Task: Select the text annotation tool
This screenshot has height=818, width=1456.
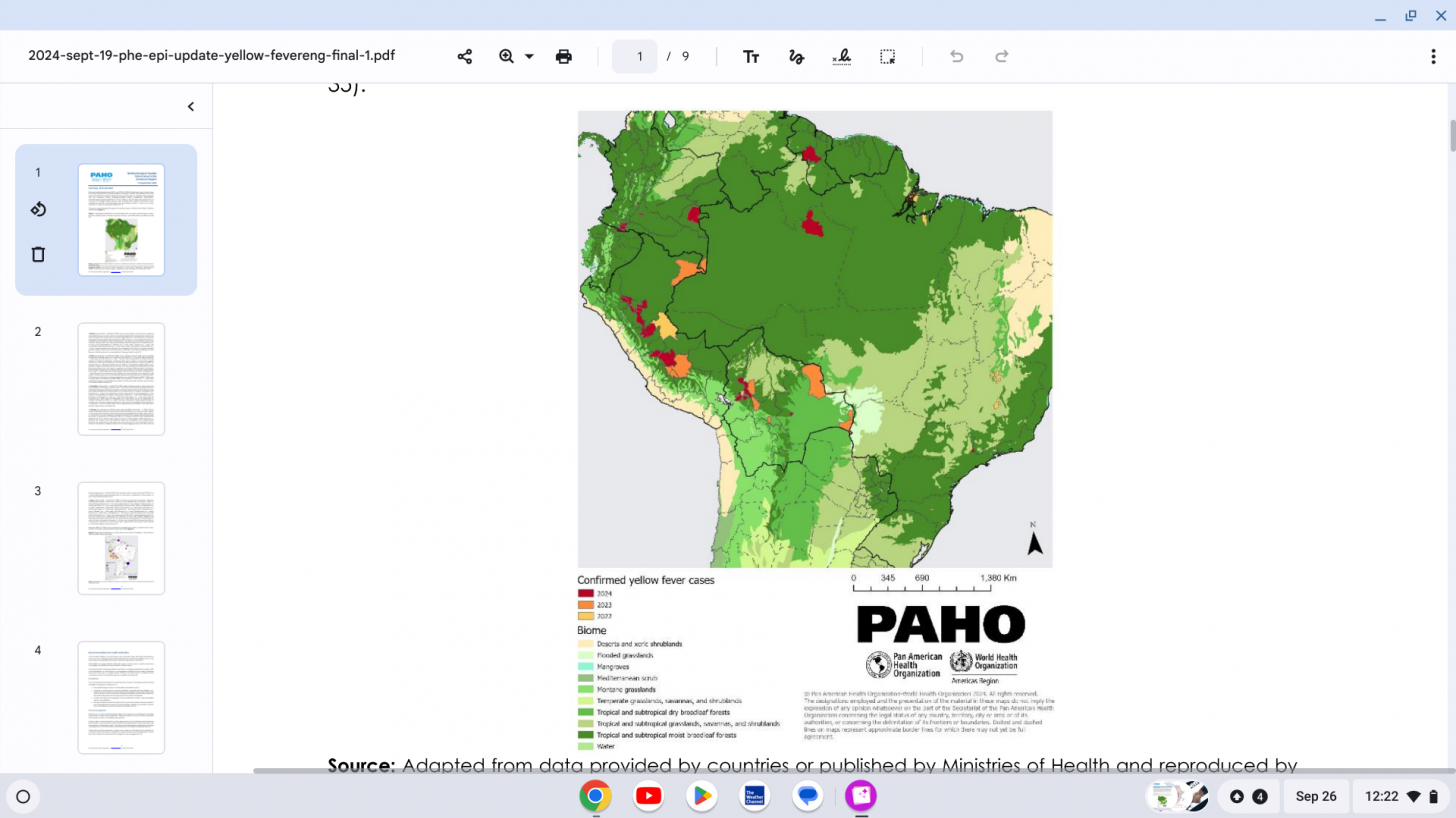Action: pyautogui.click(x=751, y=57)
